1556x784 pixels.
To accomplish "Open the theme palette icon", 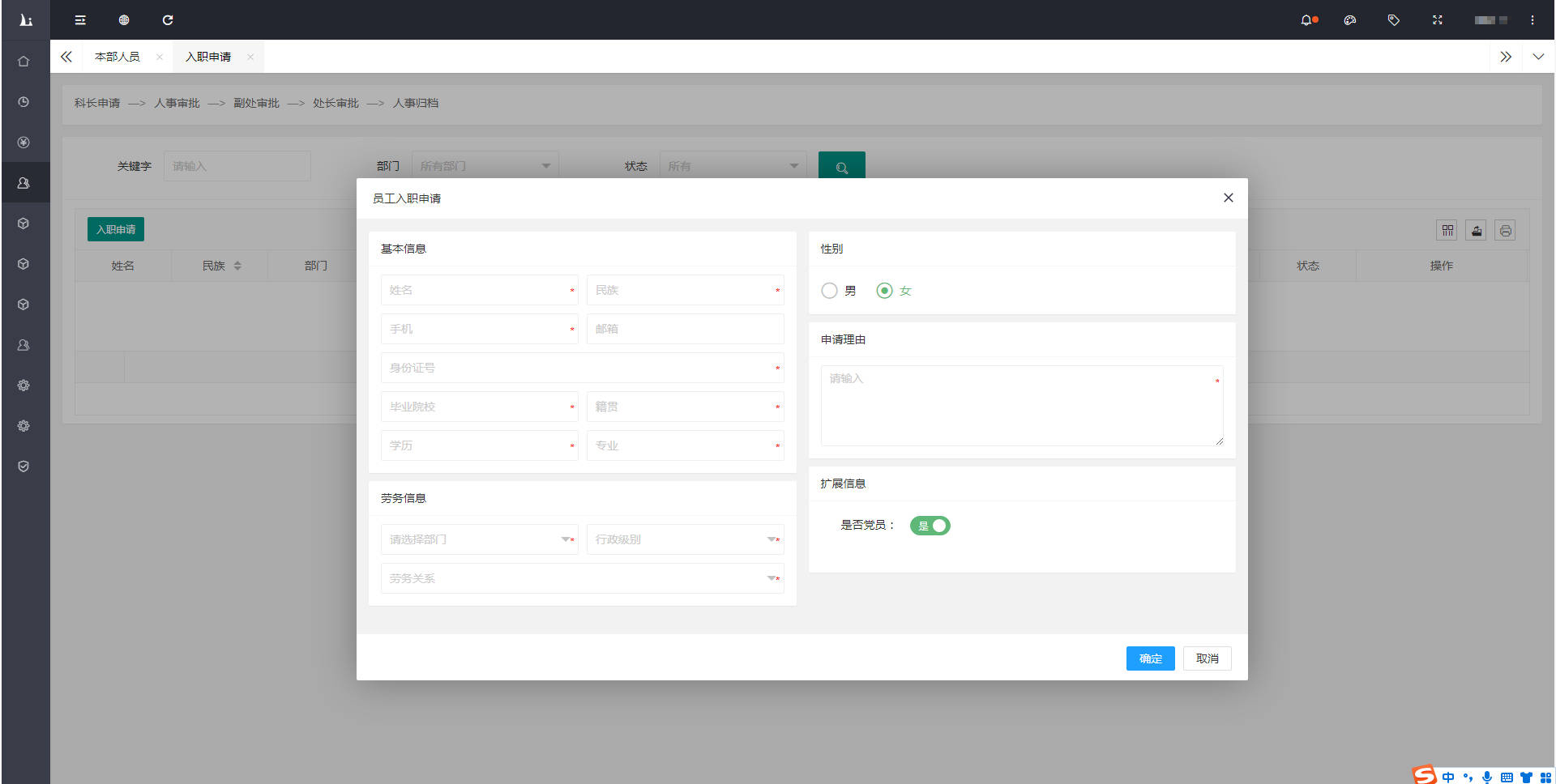I will [1349, 20].
